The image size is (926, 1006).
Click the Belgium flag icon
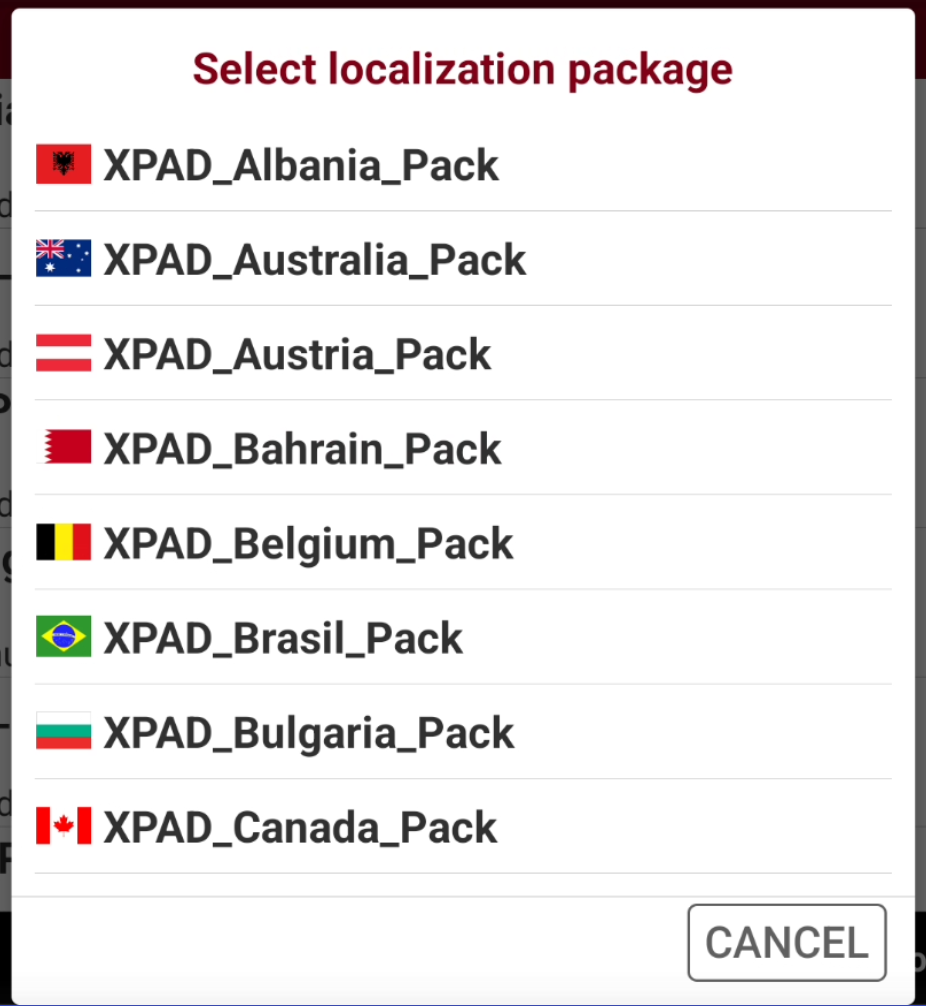(64, 542)
